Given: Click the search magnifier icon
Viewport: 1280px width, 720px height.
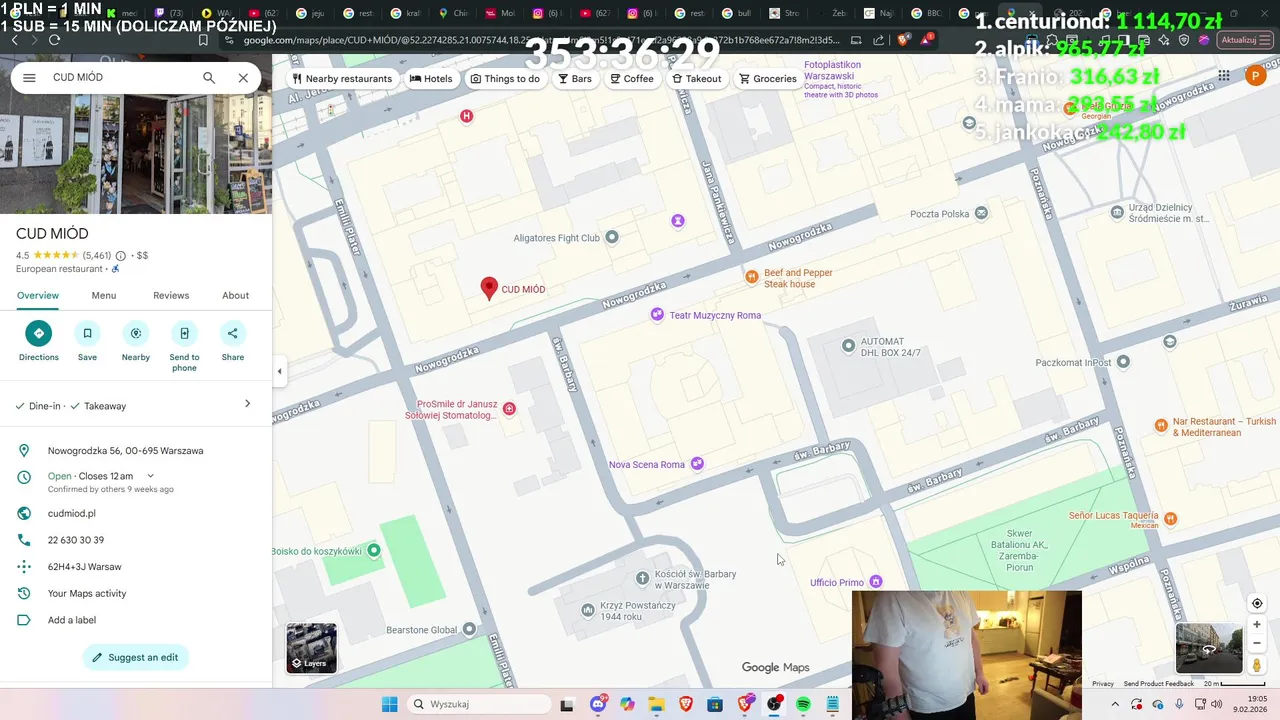Looking at the screenshot, I should (209, 77).
